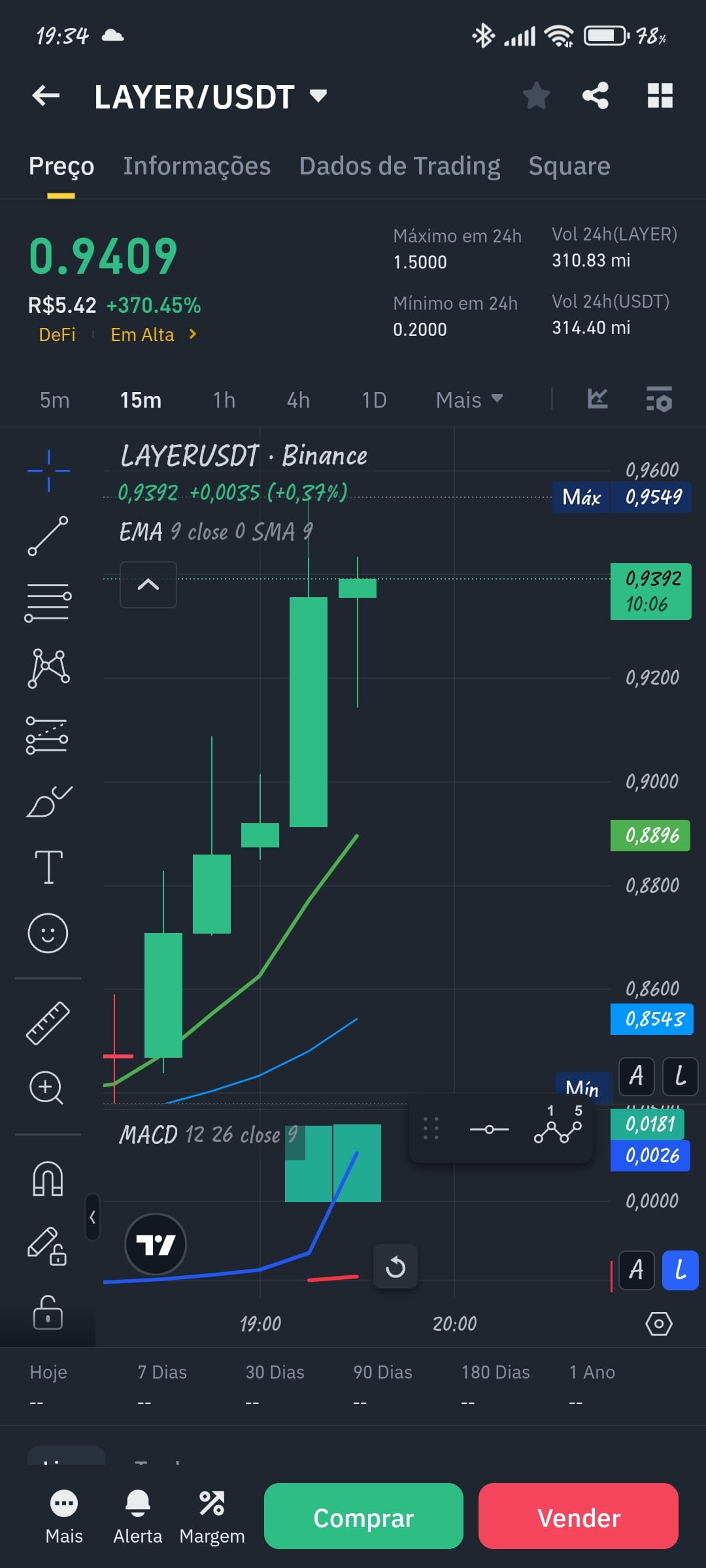Select the horizontal lines Fibonacci tool
The height and width of the screenshot is (1568, 706).
[48, 602]
